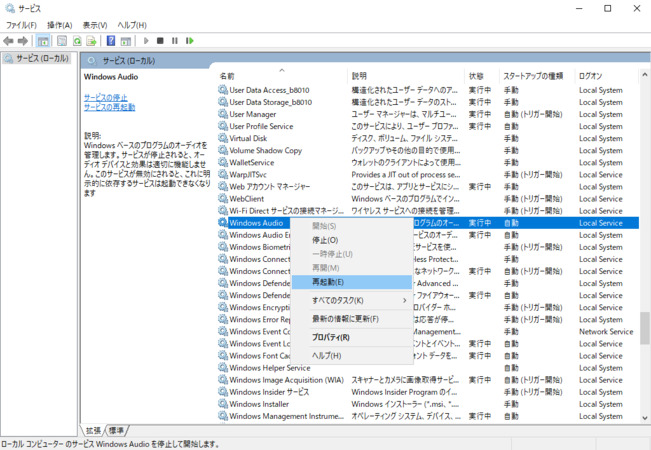The image size is (651, 450).
Task: Open プロパティ(R) from the context menu
Action: pos(352,337)
